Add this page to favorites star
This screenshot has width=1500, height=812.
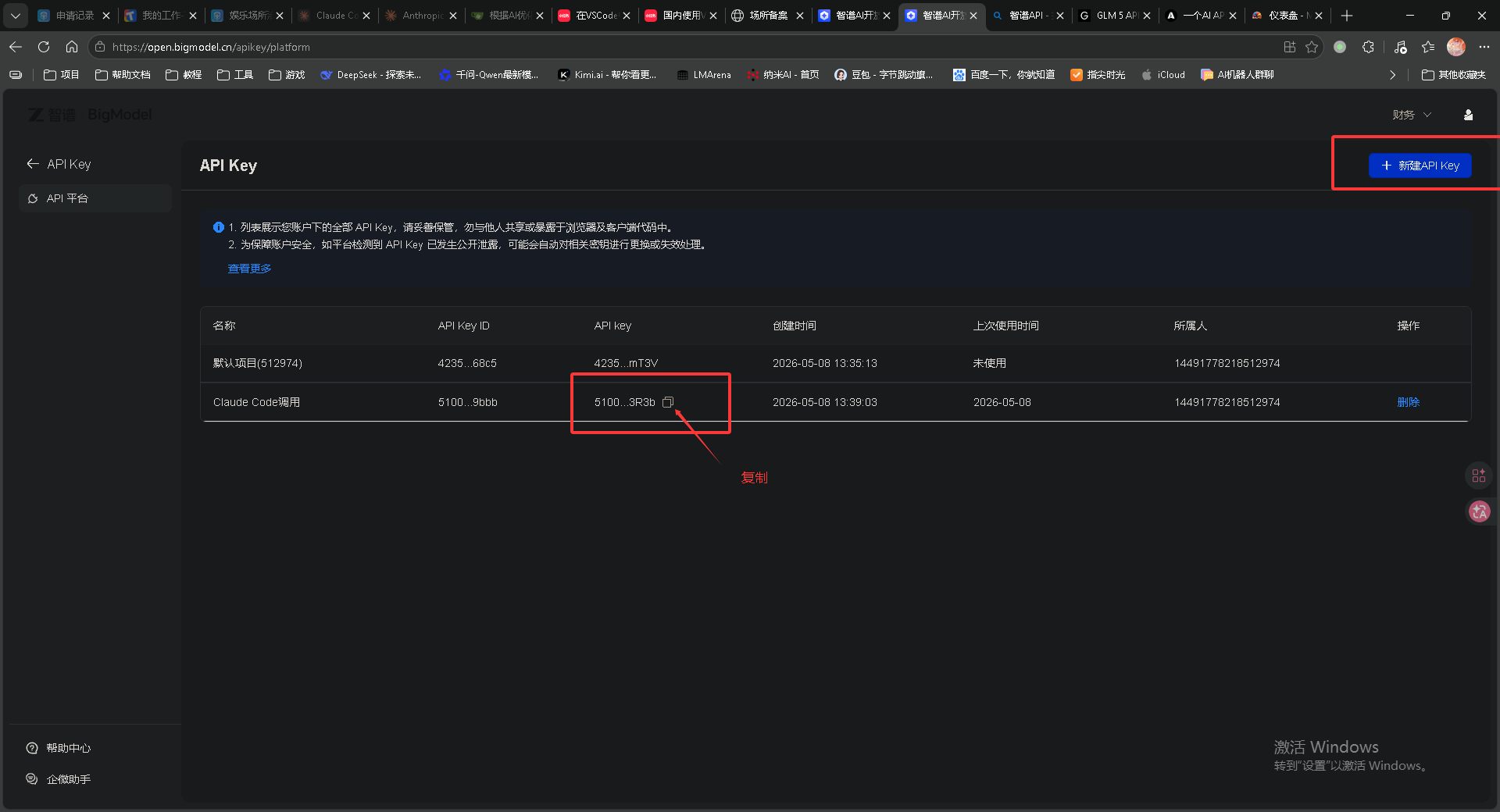(1312, 47)
